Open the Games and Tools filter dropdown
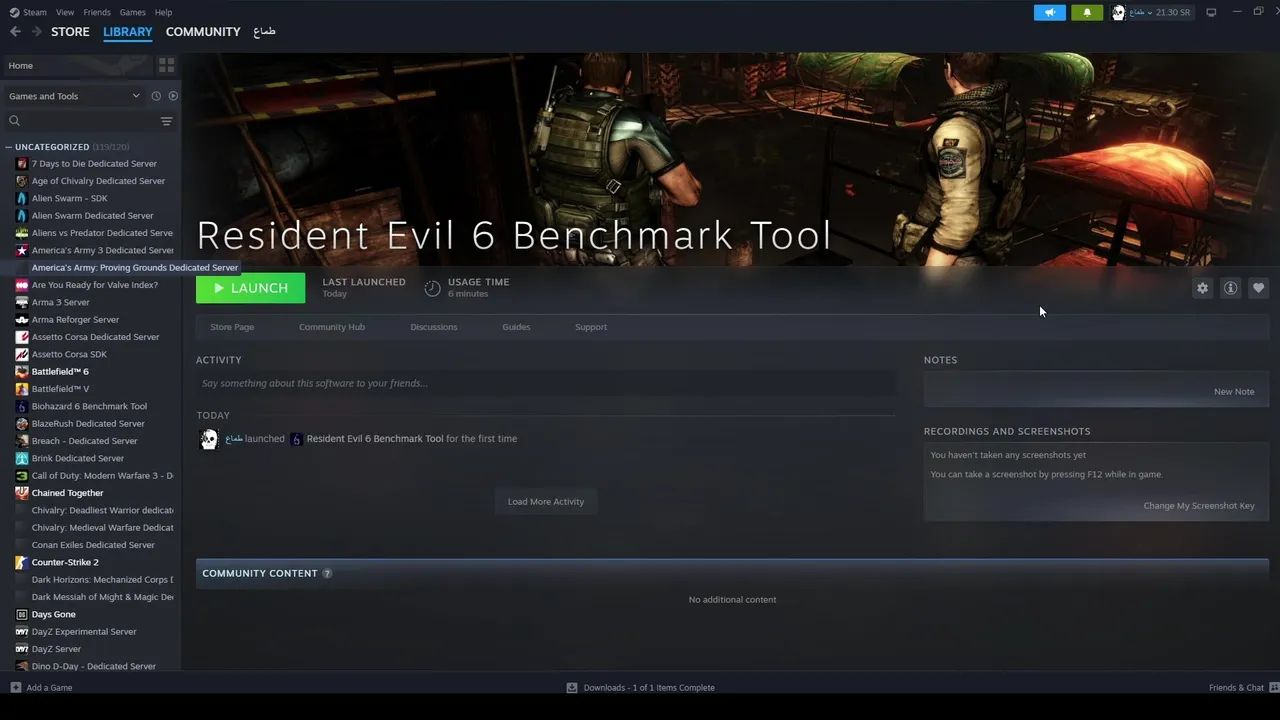Screen dimensions: 1280x720 click(74, 96)
